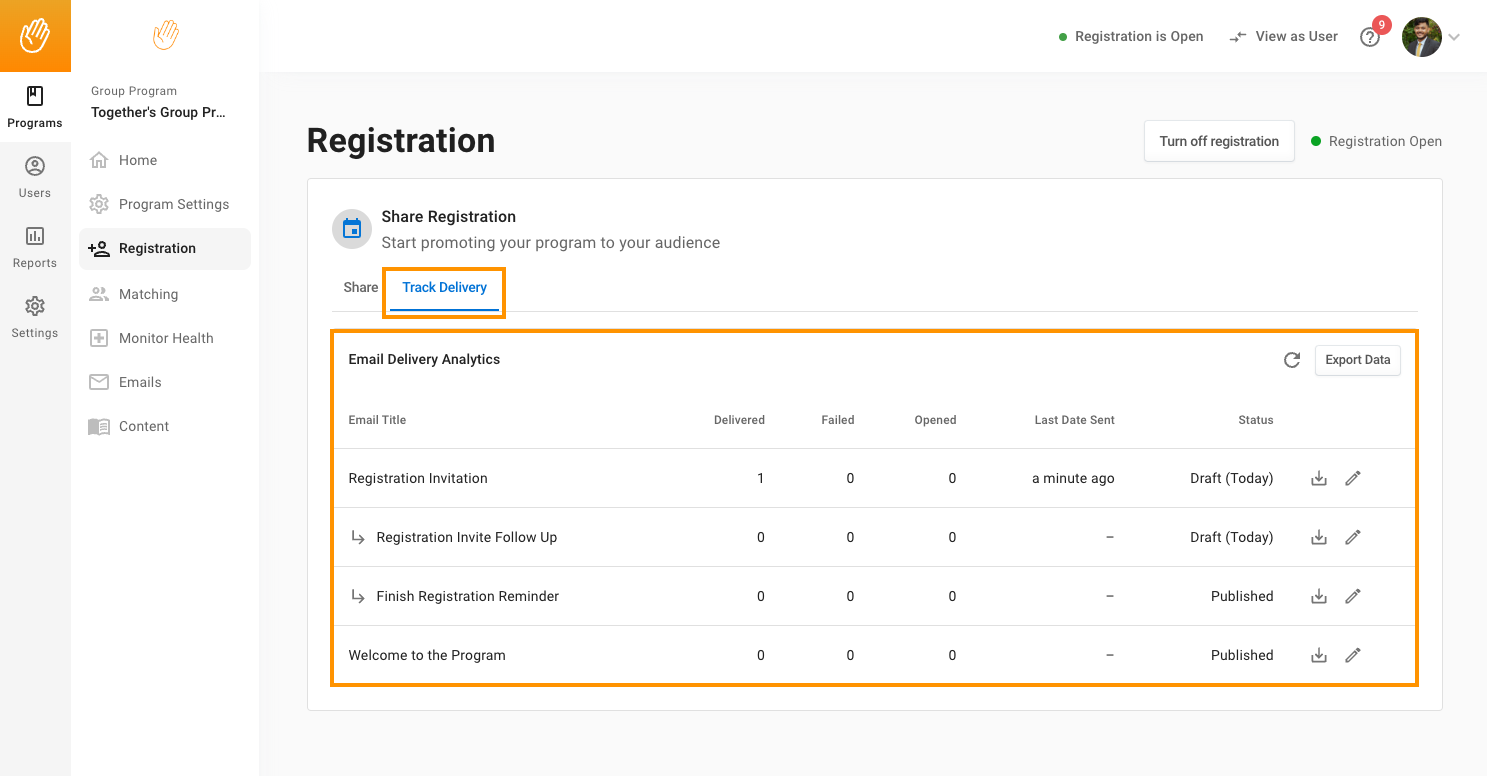Download Registration Invite Follow Up data
1487x776 pixels.
1319,537
